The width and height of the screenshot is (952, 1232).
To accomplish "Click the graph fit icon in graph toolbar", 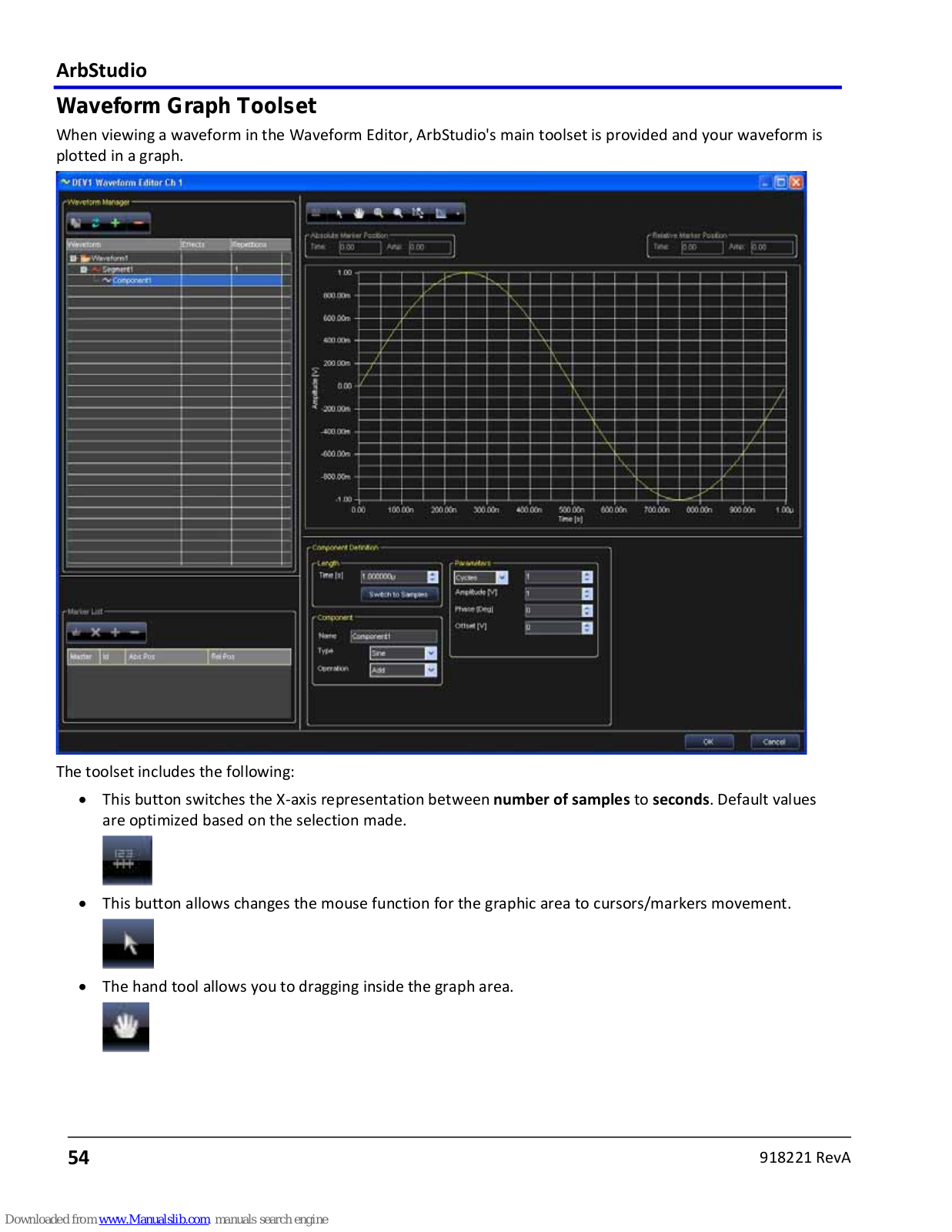I will click(441, 213).
